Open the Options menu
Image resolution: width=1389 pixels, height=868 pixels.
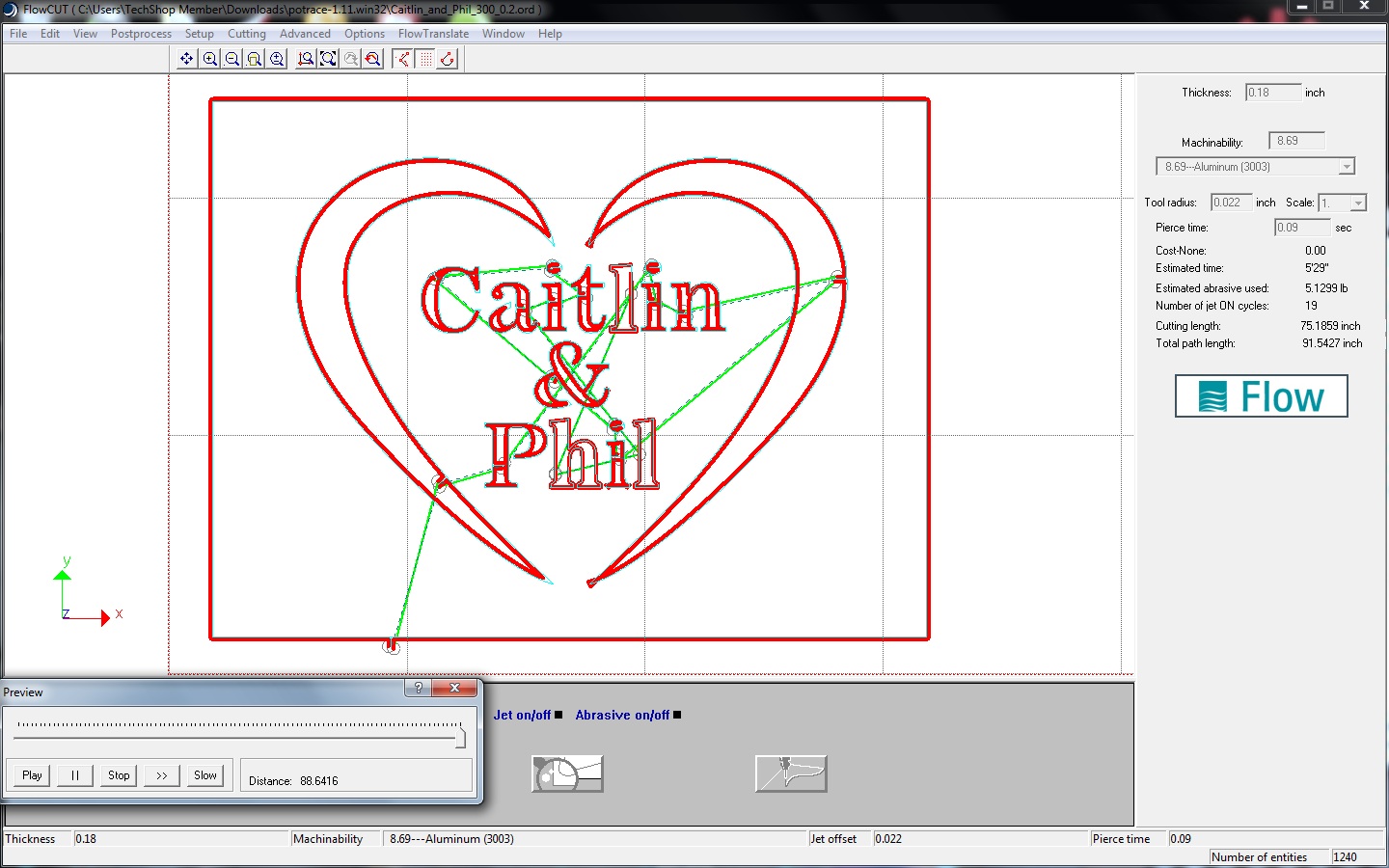pyautogui.click(x=365, y=34)
